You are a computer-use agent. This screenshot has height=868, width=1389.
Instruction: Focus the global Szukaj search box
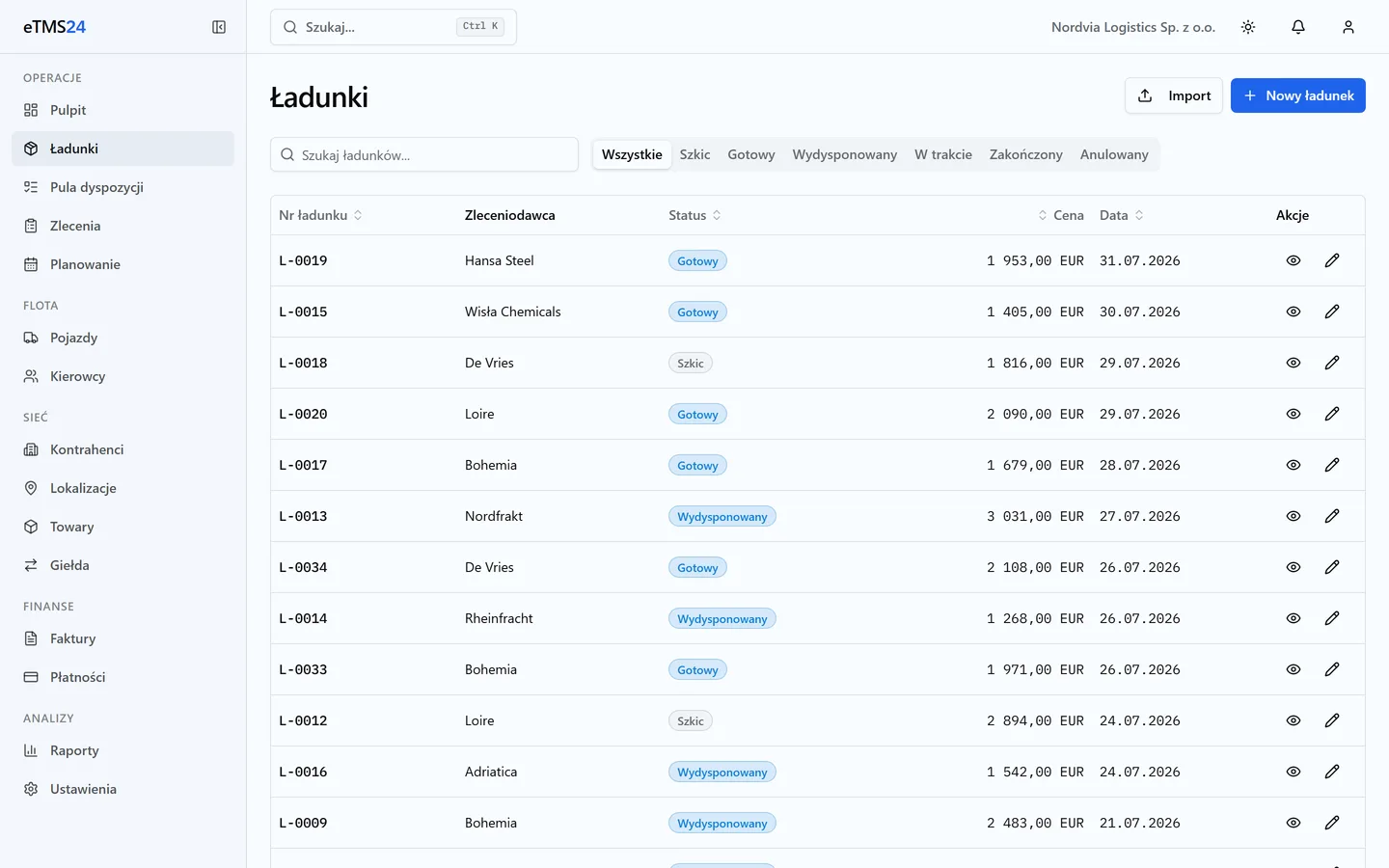pos(394,27)
